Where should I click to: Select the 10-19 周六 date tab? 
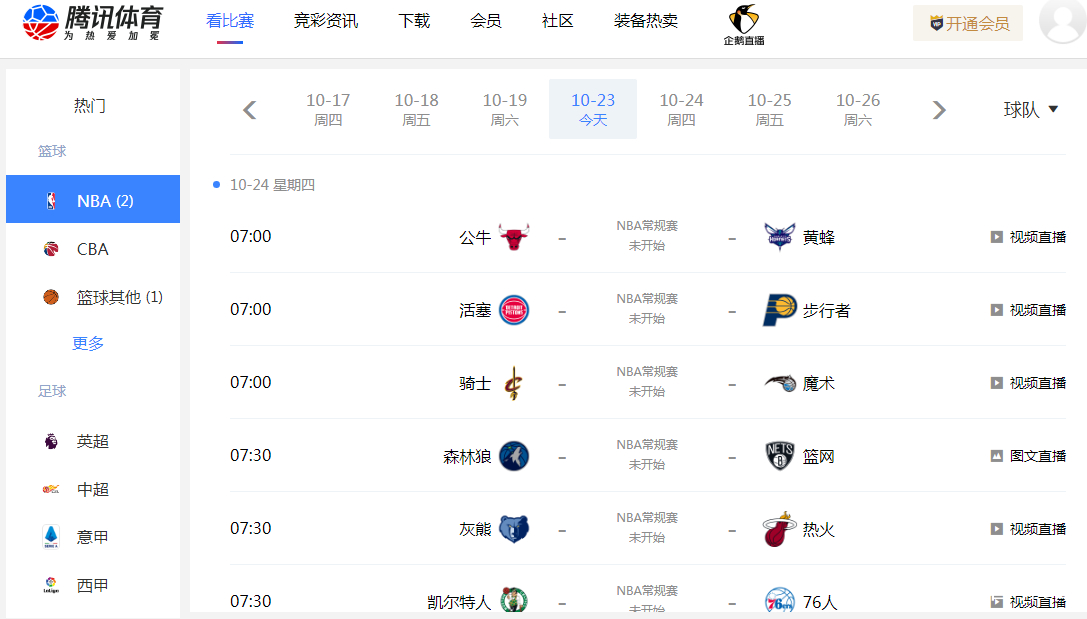point(505,110)
